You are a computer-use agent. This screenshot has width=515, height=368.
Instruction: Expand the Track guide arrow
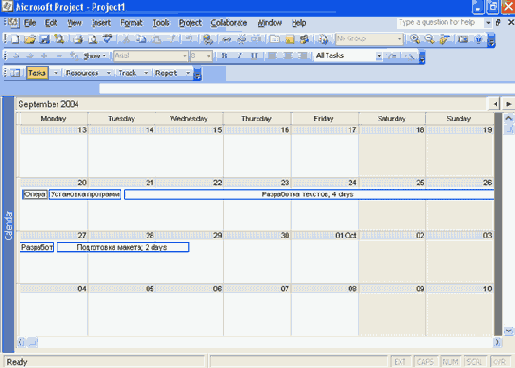pos(146,73)
